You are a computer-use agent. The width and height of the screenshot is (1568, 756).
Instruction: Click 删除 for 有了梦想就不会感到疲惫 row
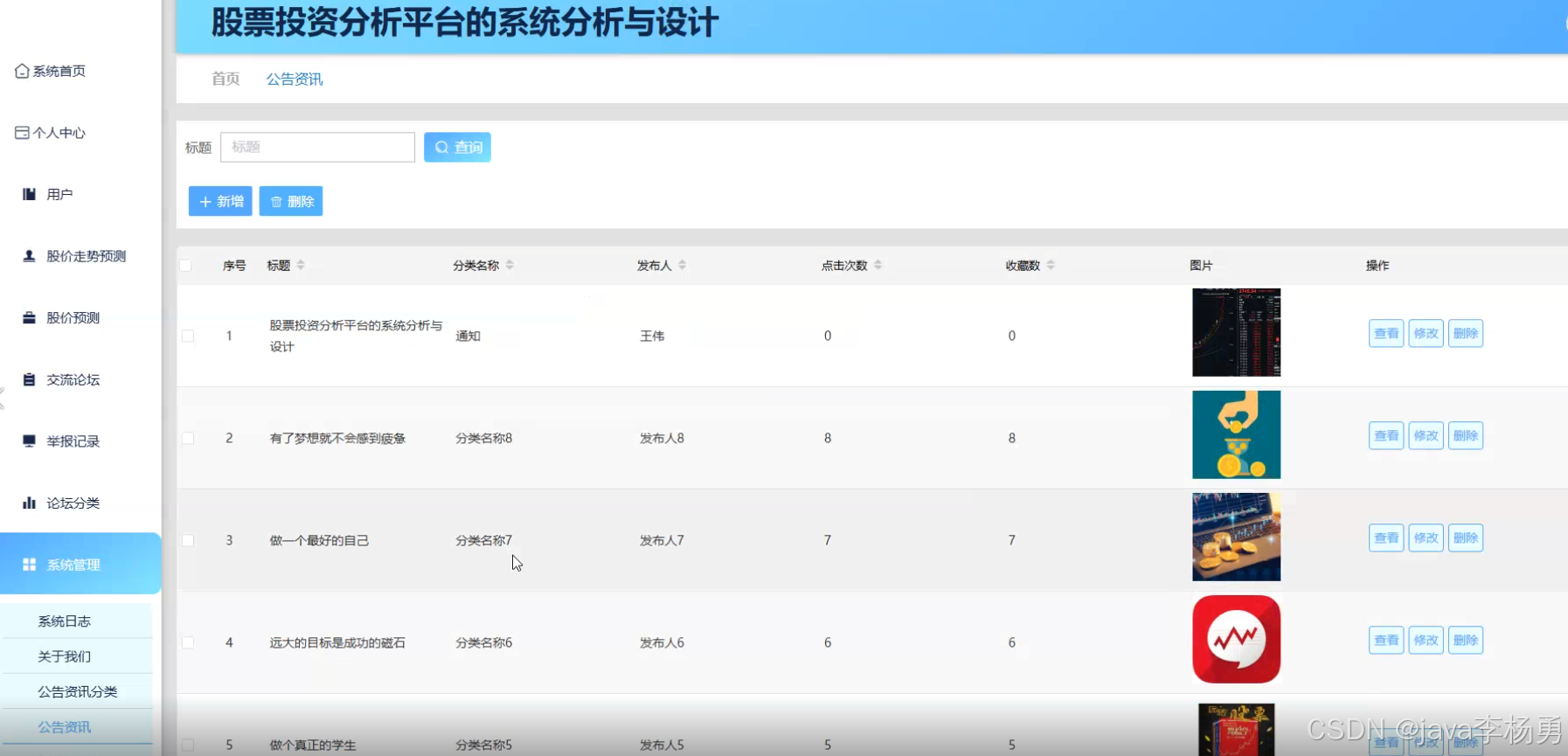click(x=1466, y=435)
